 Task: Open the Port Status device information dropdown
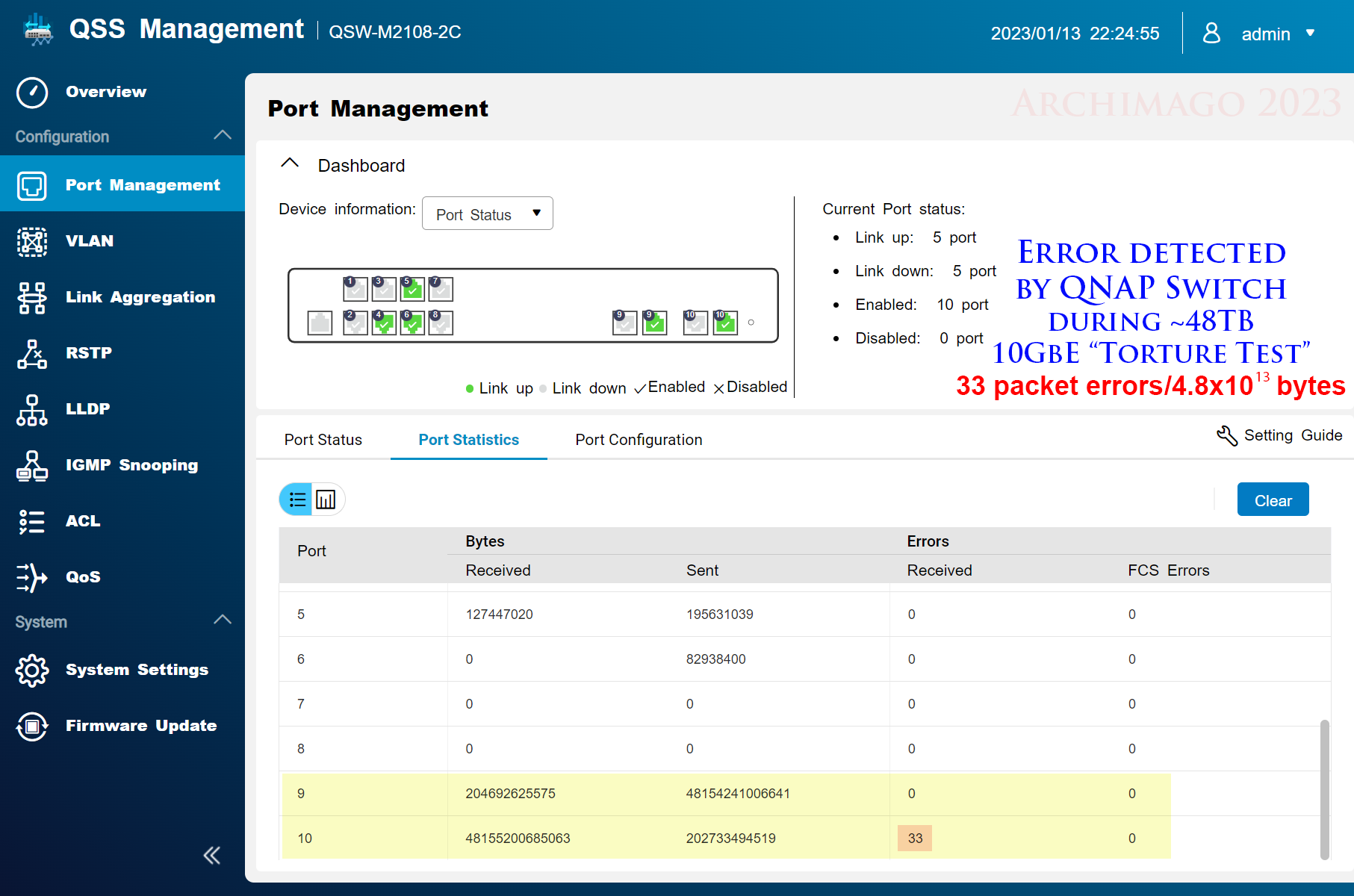pos(488,214)
